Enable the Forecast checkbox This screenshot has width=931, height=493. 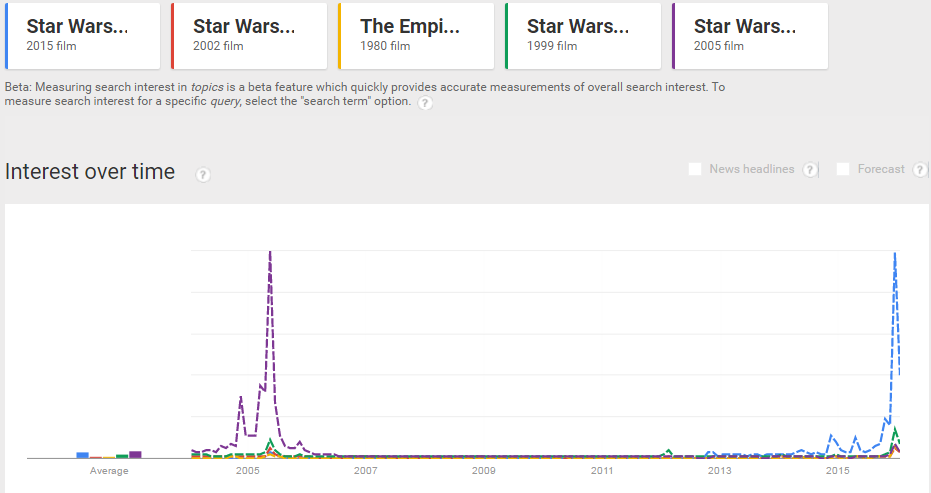(x=843, y=169)
